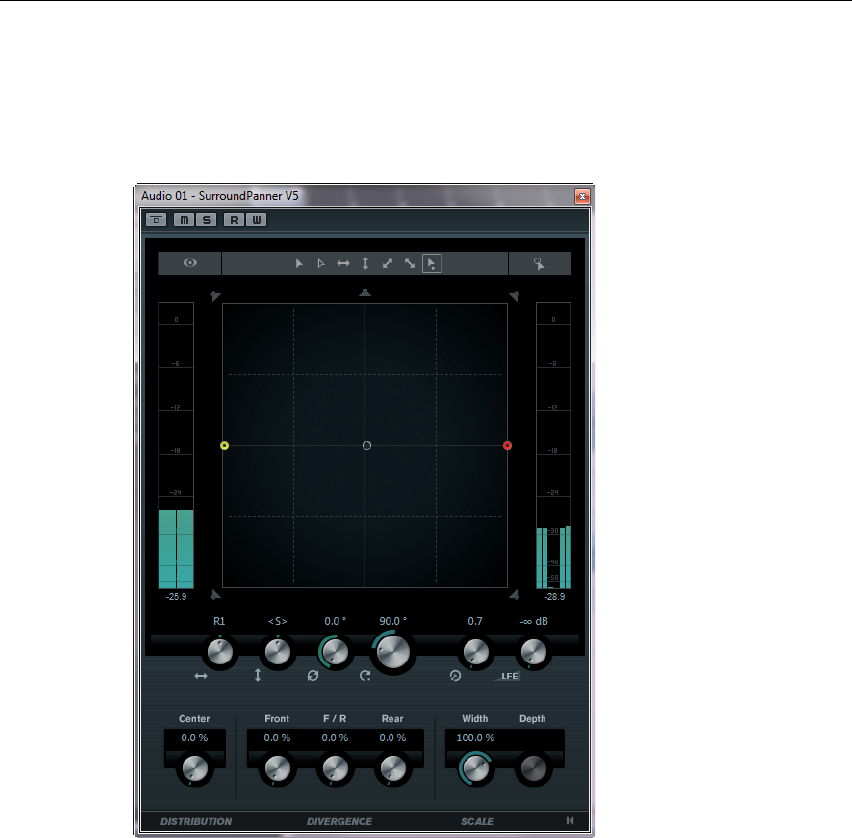Click the rotate signal icon under 0.0° knob
852x838 pixels.
coord(312,676)
